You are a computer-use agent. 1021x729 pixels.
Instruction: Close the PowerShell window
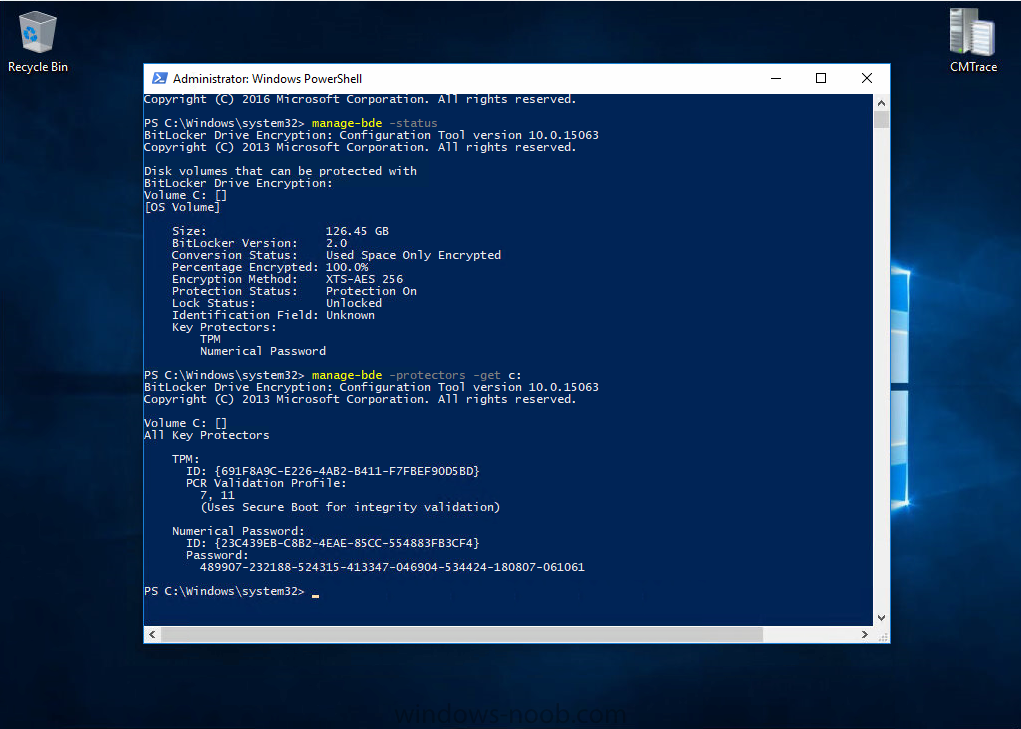pyautogui.click(x=867, y=79)
